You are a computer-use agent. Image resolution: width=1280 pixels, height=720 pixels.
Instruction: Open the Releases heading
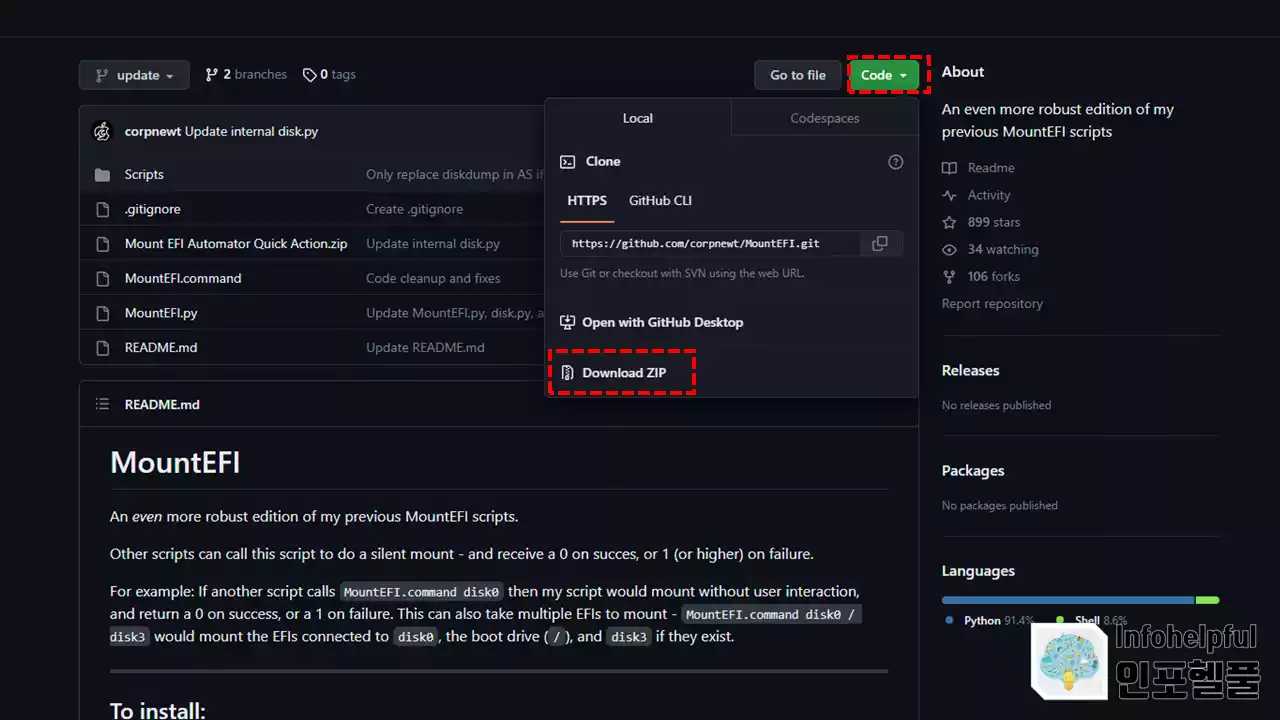point(970,371)
